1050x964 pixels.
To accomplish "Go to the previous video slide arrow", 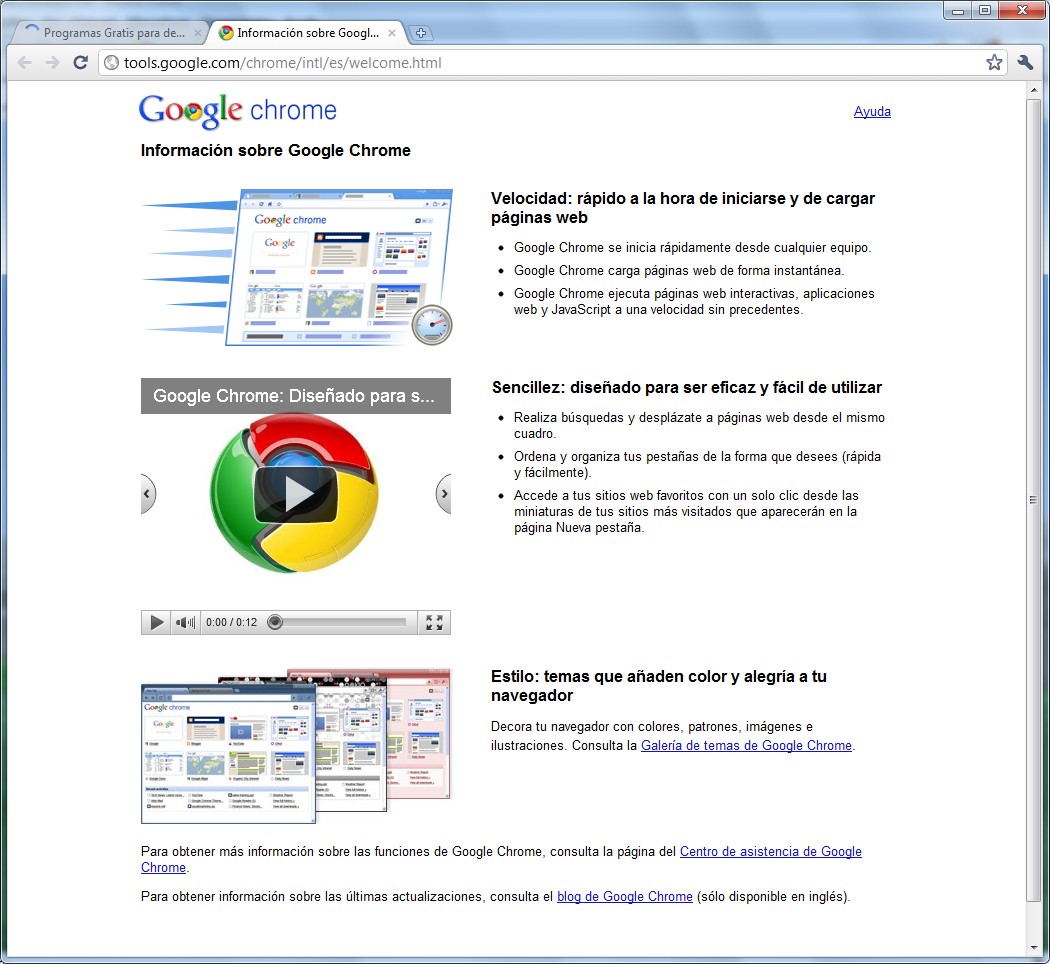I will [147, 494].
